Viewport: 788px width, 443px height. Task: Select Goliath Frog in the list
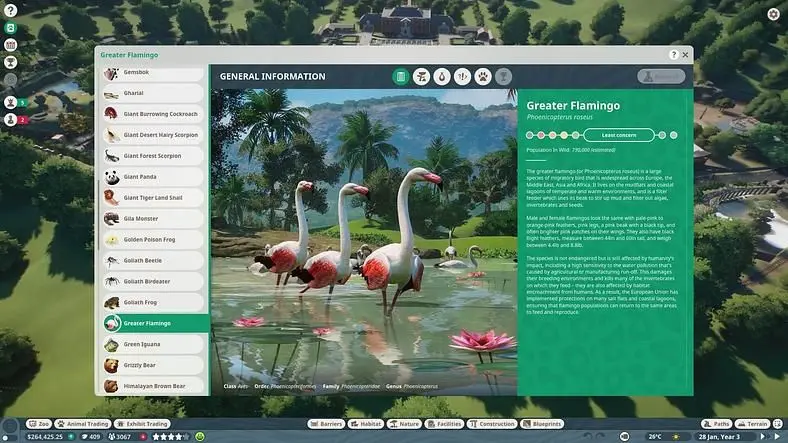click(153, 302)
